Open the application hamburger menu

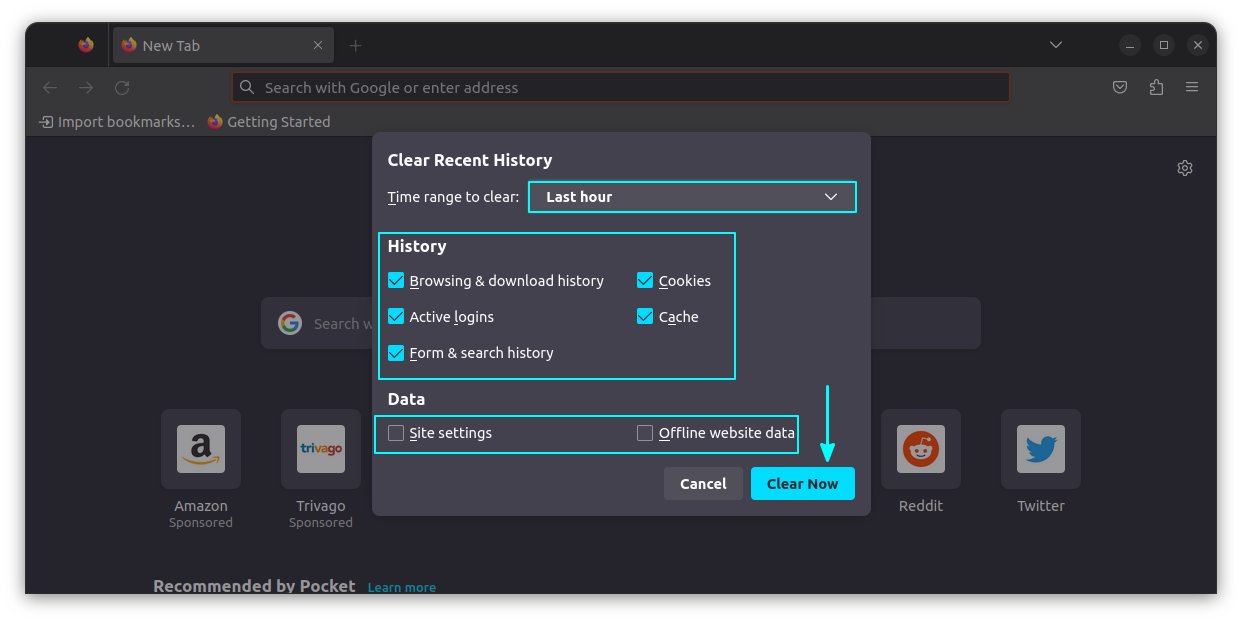coord(1192,87)
